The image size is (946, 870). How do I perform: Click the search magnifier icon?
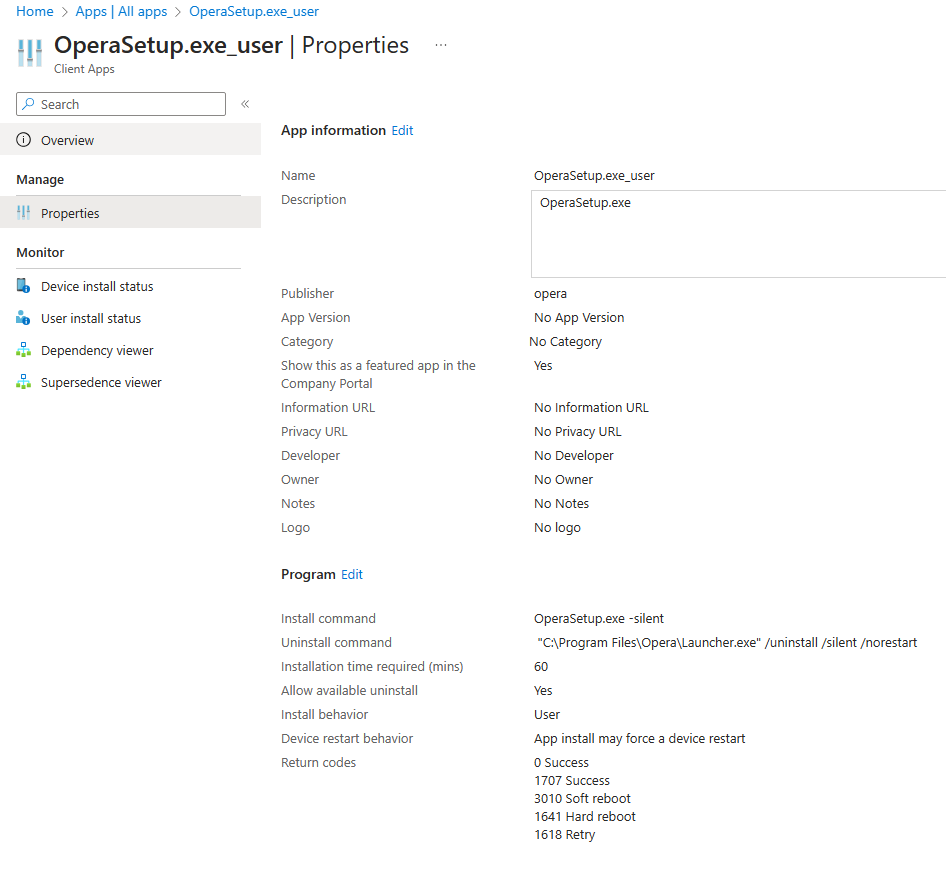(31, 104)
